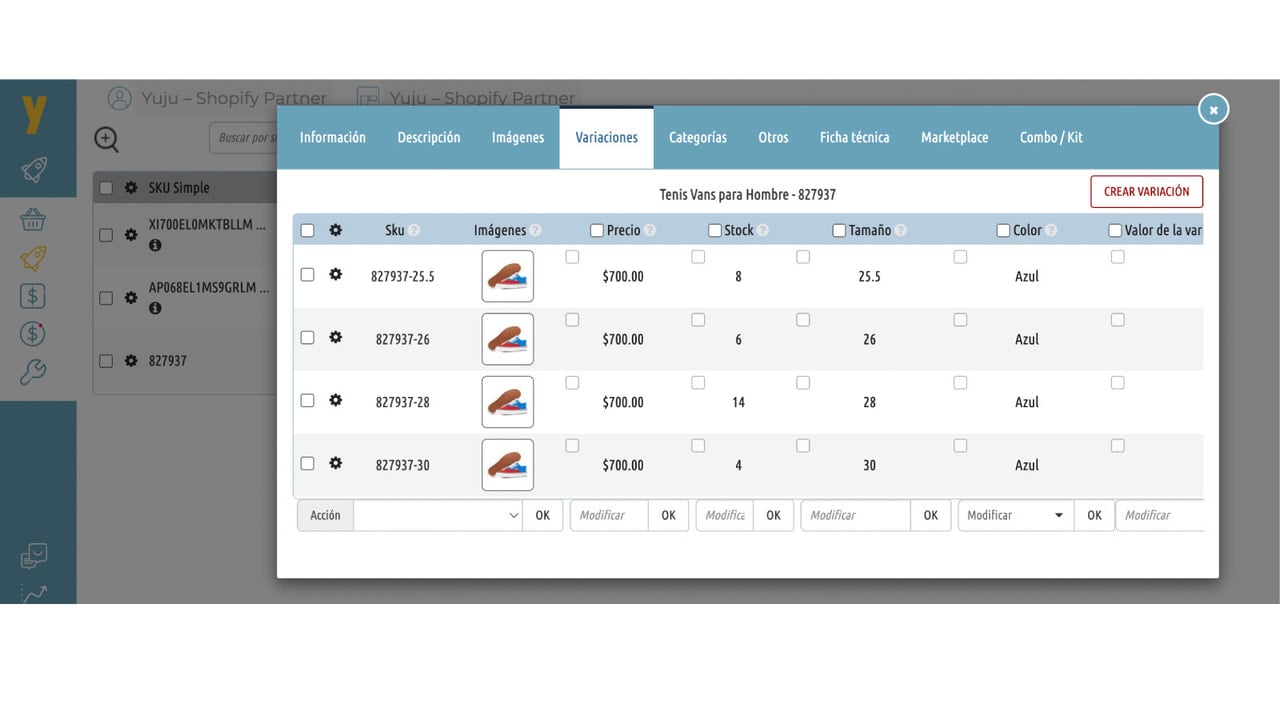Toggle the Stock column header checkbox
This screenshot has width=1280, height=720.
(x=715, y=230)
